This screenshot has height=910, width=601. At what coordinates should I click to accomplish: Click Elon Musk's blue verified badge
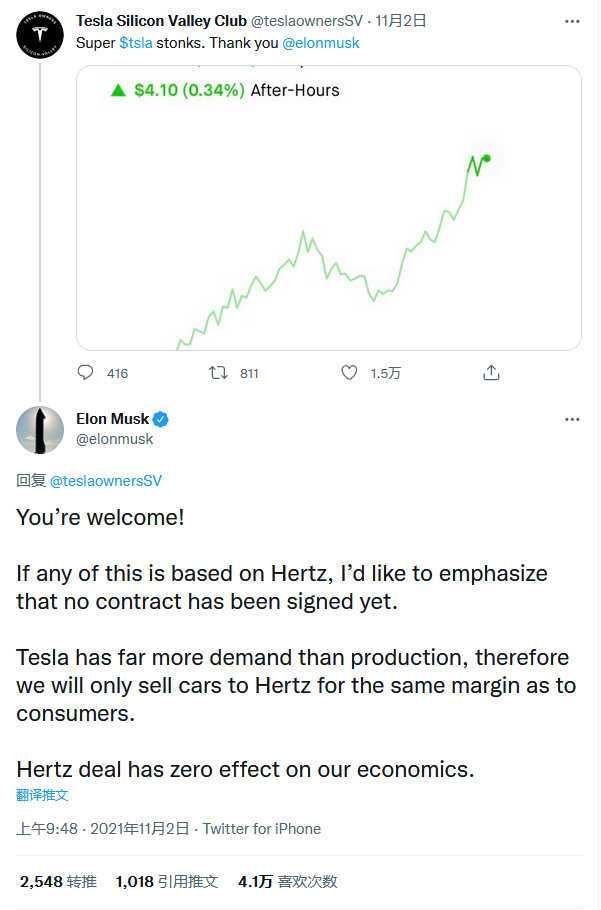tap(159, 419)
